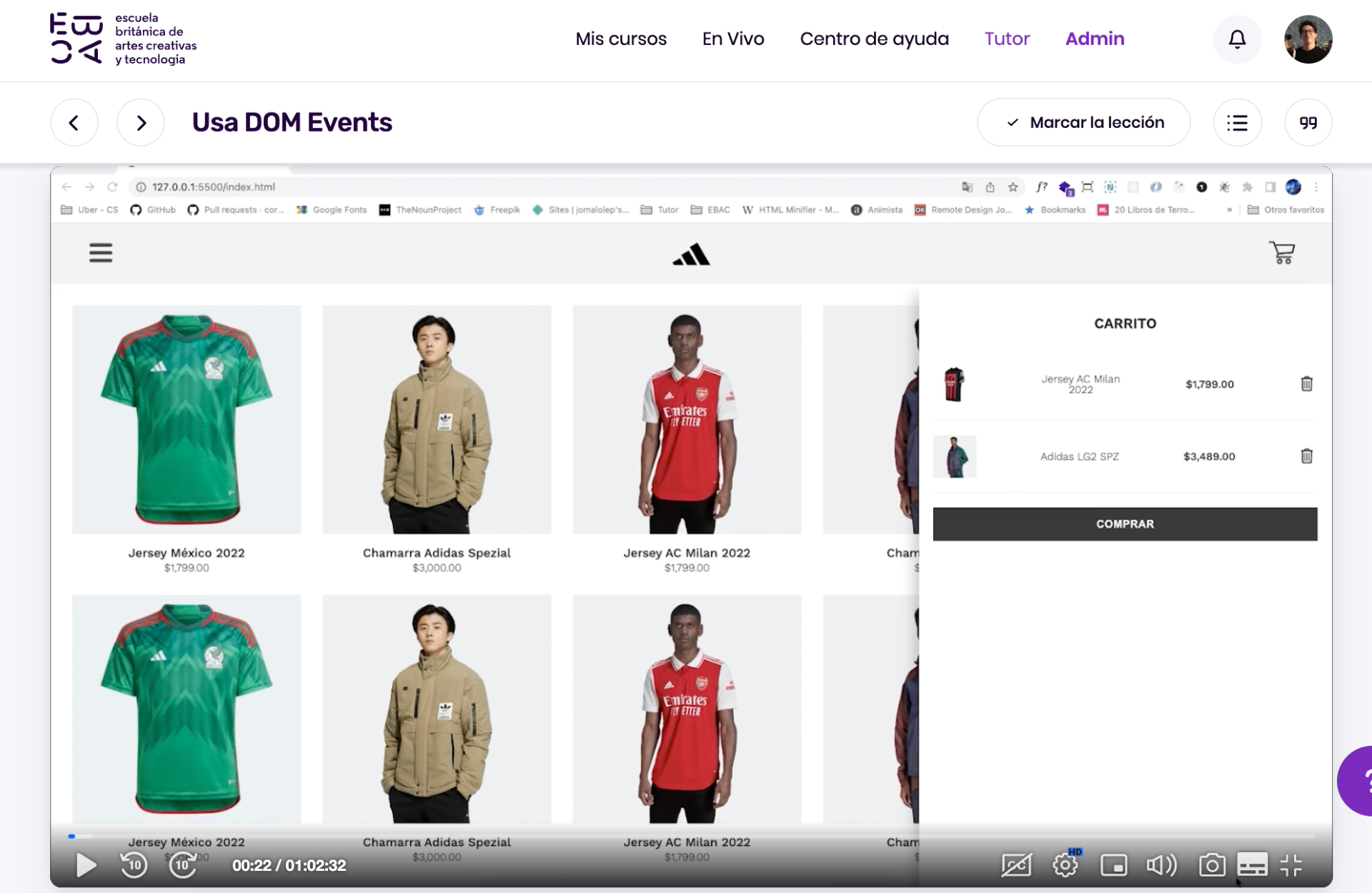Select first-row Jersey México 2022 image
Image resolution: width=1372 pixels, height=893 pixels.
click(x=187, y=420)
